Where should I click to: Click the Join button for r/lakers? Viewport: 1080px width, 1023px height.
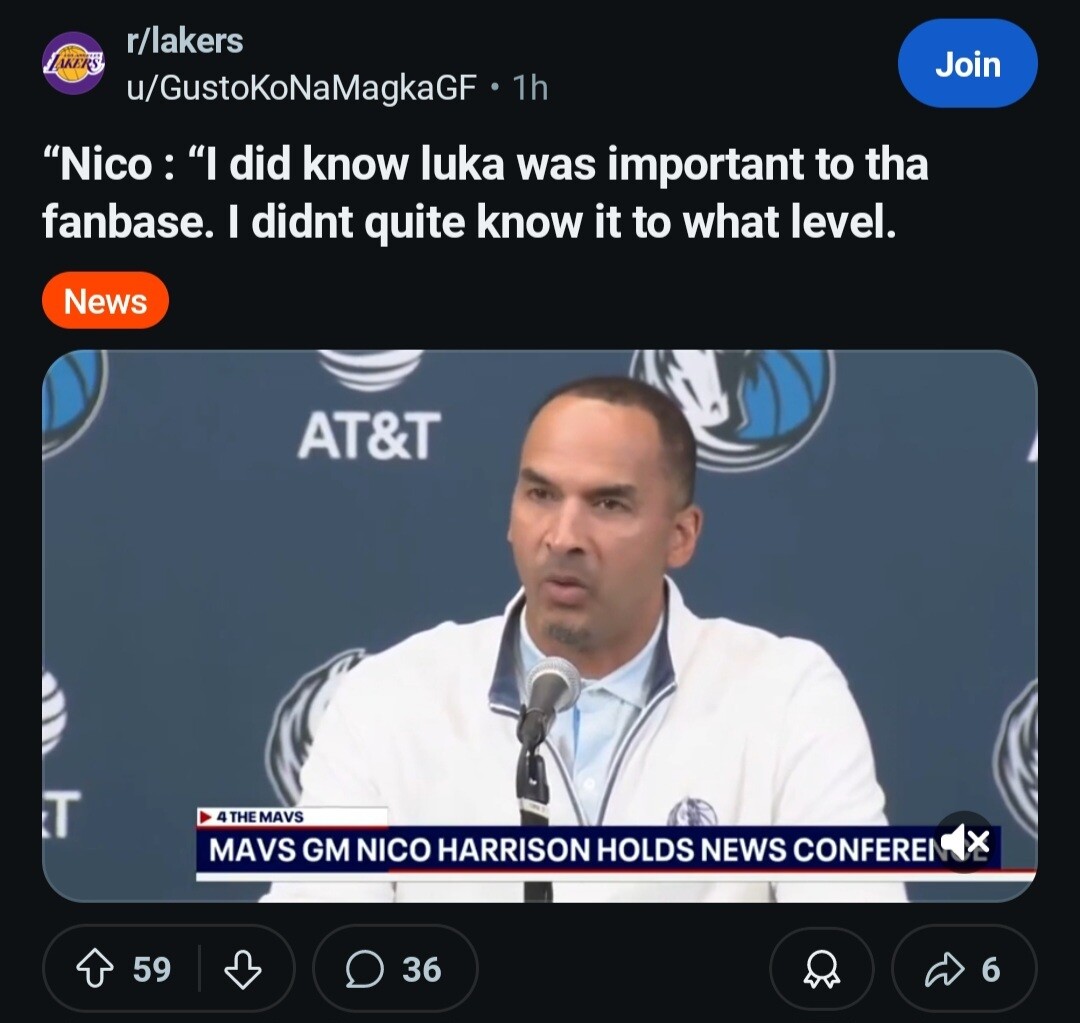967,65
